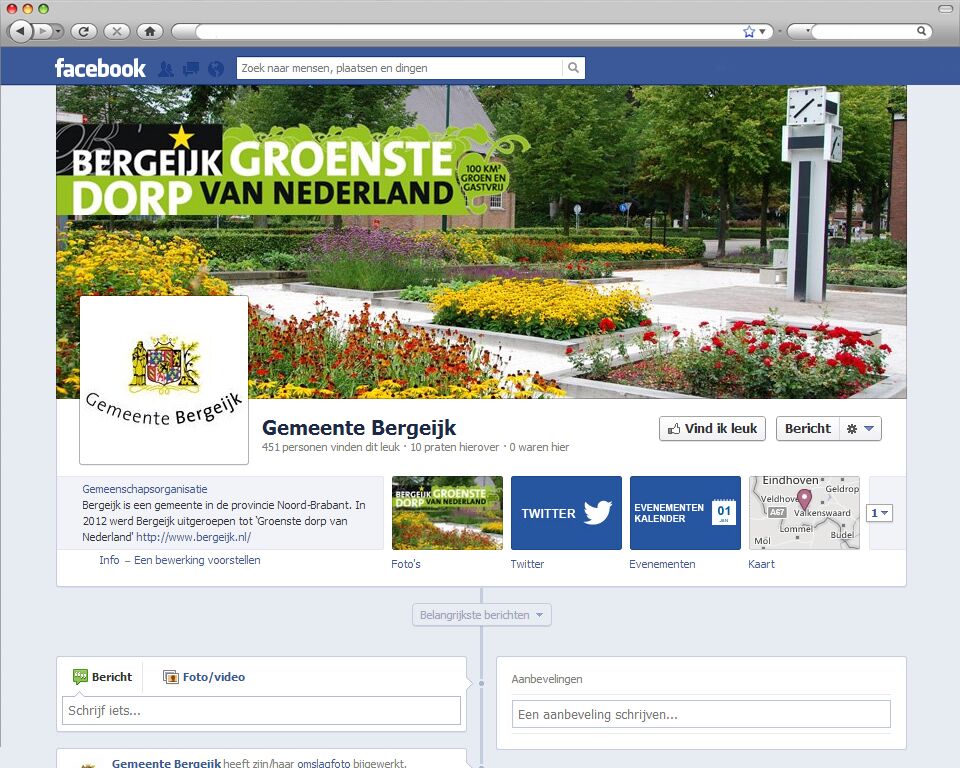Open the browser history dropdown arrow

[x=58, y=31]
